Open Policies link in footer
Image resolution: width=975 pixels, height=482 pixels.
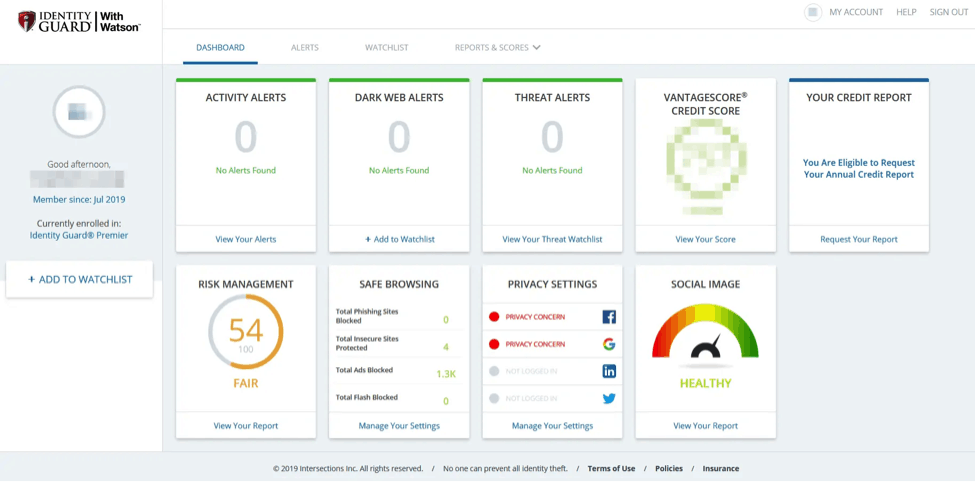(x=668, y=469)
